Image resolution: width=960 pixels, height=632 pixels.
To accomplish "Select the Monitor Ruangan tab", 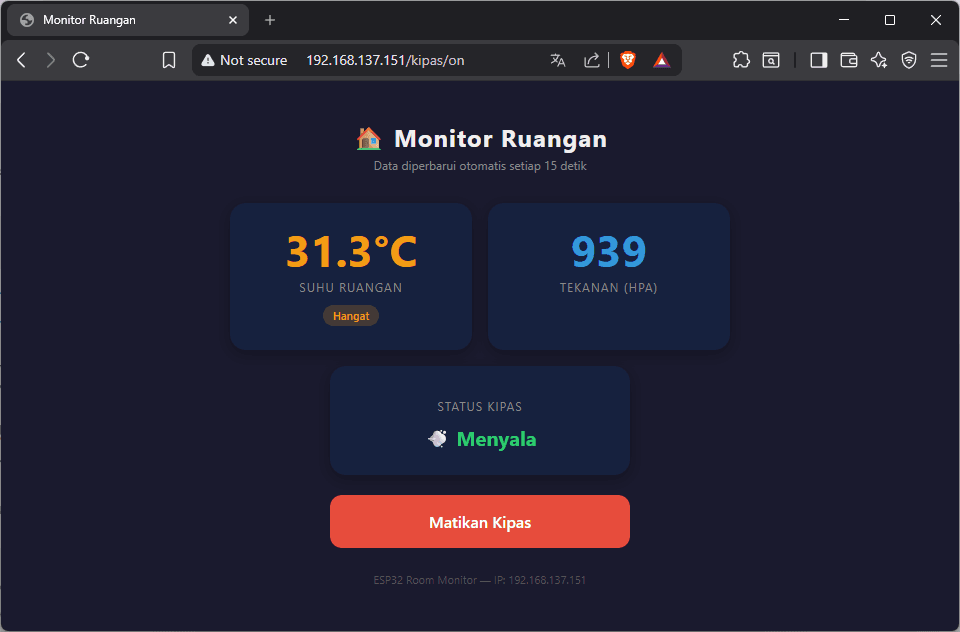I will click(x=128, y=20).
